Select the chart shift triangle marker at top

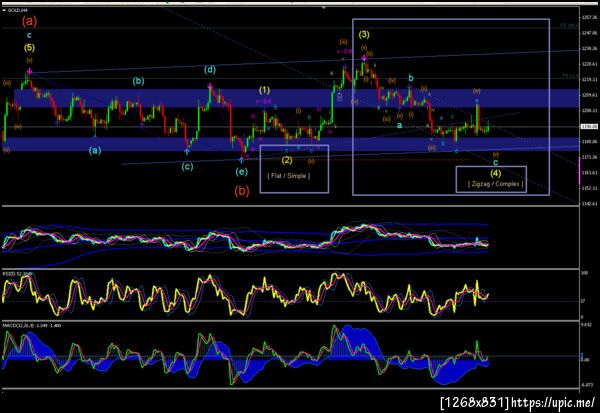(324, 7)
